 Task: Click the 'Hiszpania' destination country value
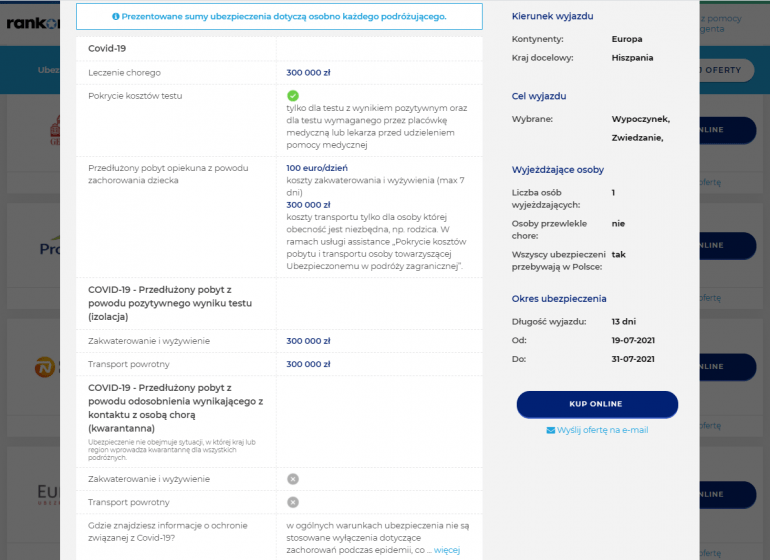[632, 57]
